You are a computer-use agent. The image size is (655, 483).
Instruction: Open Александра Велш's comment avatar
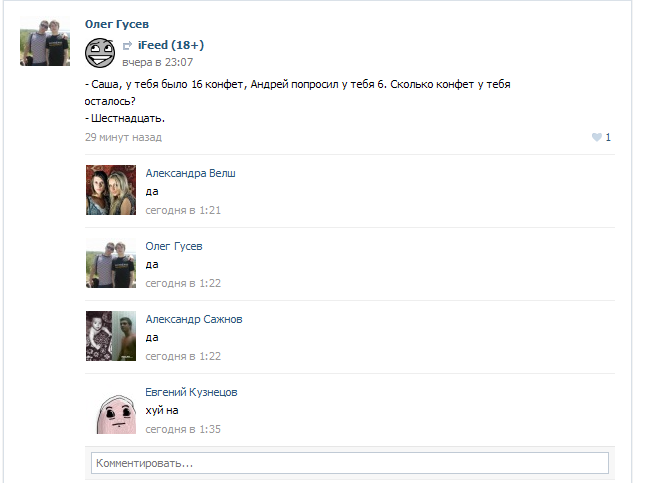pyautogui.click(x=111, y=190)
